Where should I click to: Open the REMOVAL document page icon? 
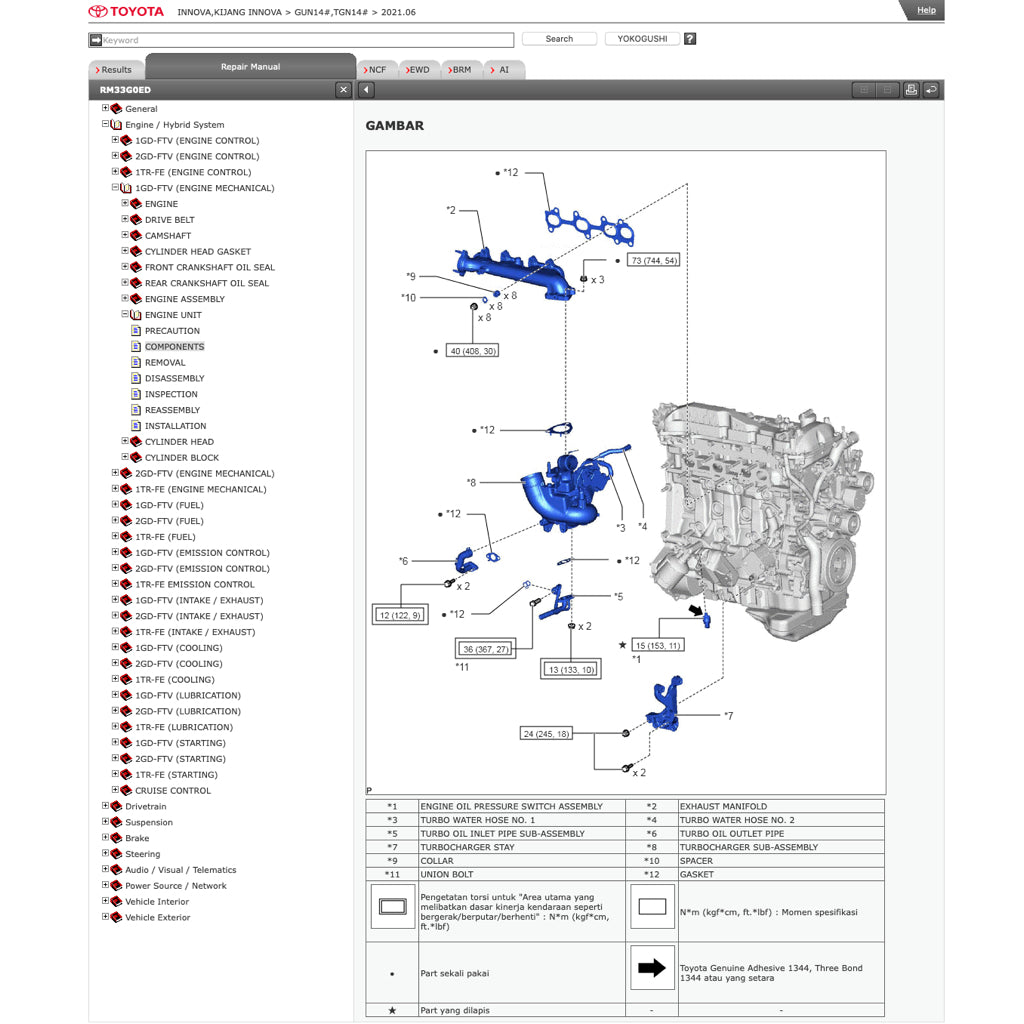pyautogui.click(x=136, y=362)
